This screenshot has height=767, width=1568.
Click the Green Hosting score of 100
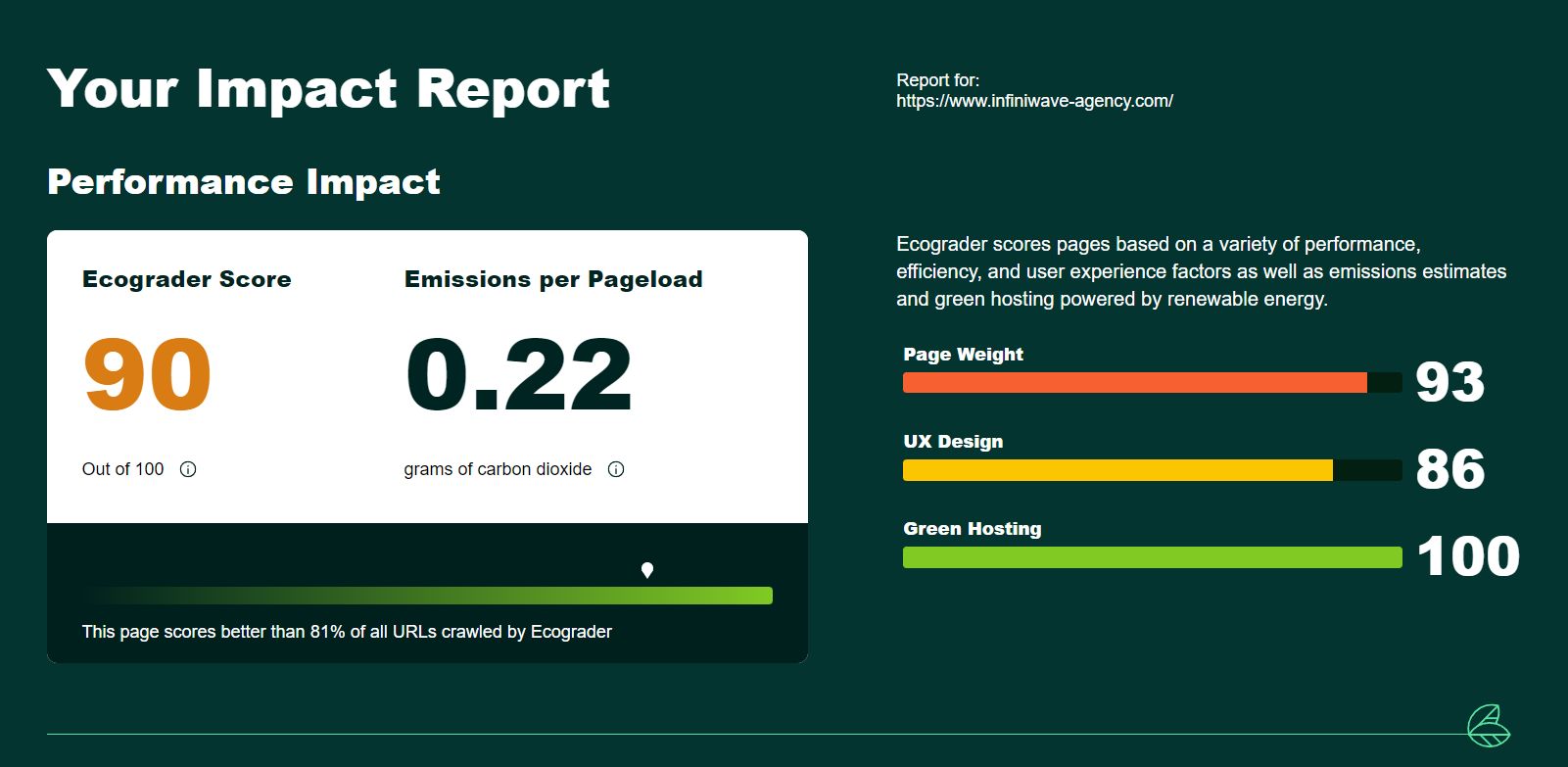1467,556
